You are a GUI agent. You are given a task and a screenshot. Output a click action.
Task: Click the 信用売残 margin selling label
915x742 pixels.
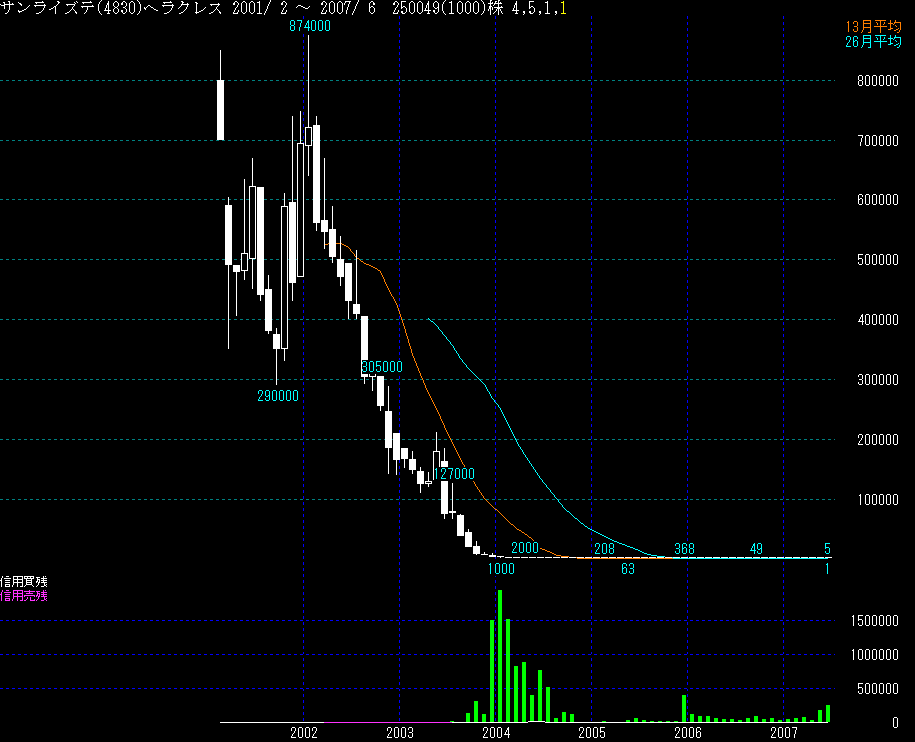coord(24,595)
